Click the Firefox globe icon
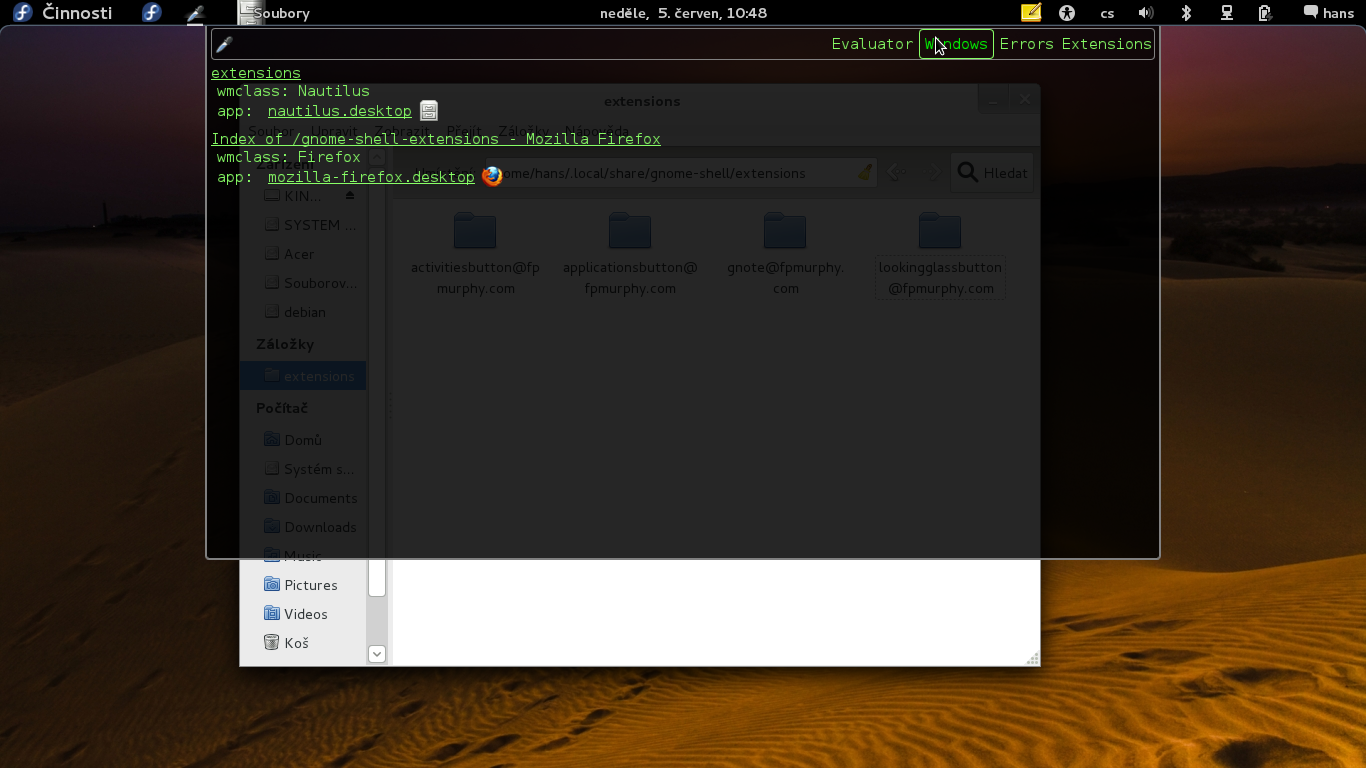Image resolution: width=1366 pixels, height=768 pixels. click(492, 176)
